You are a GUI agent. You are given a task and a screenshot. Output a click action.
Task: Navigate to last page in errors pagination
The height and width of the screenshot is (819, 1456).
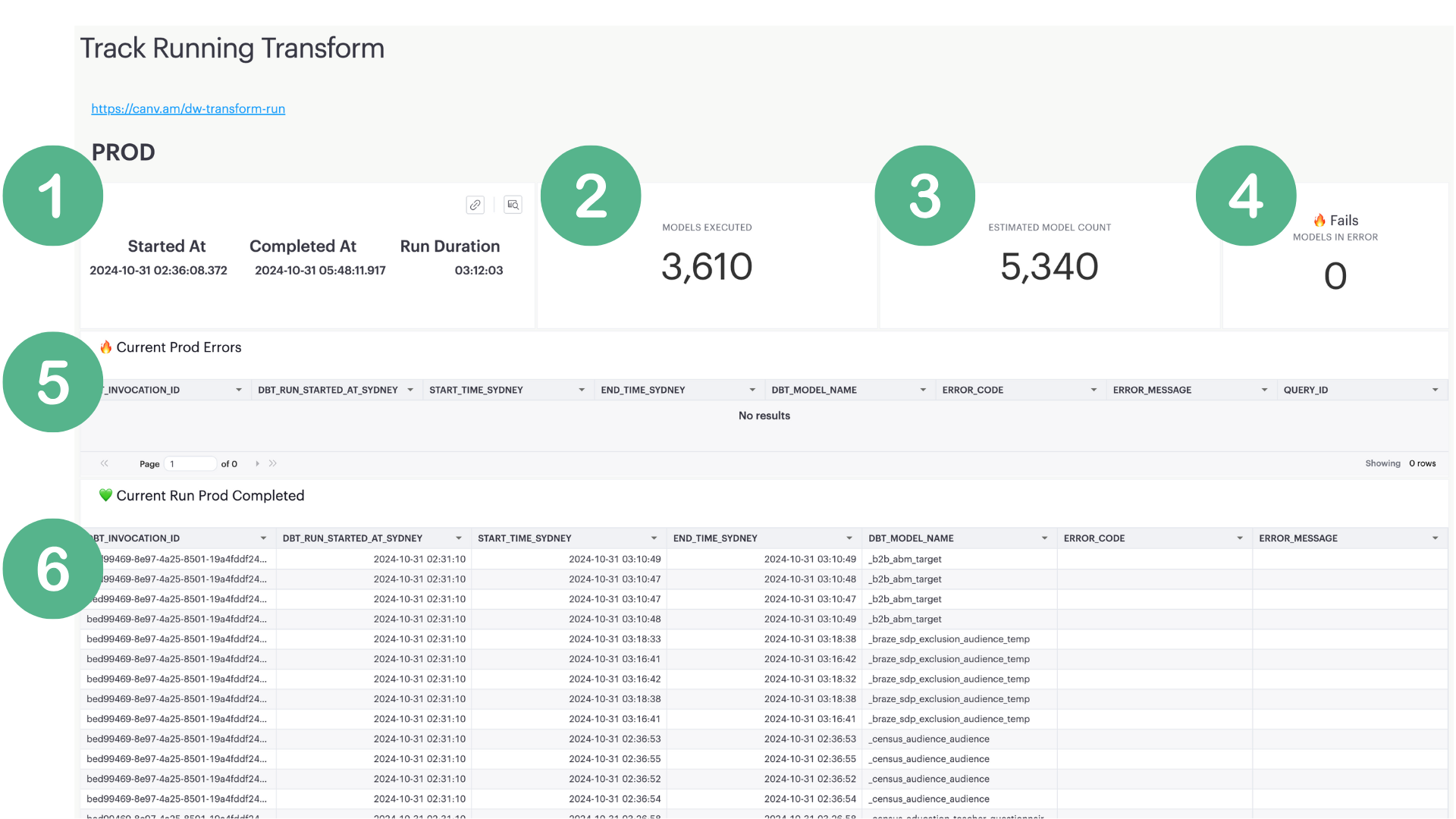277,463
